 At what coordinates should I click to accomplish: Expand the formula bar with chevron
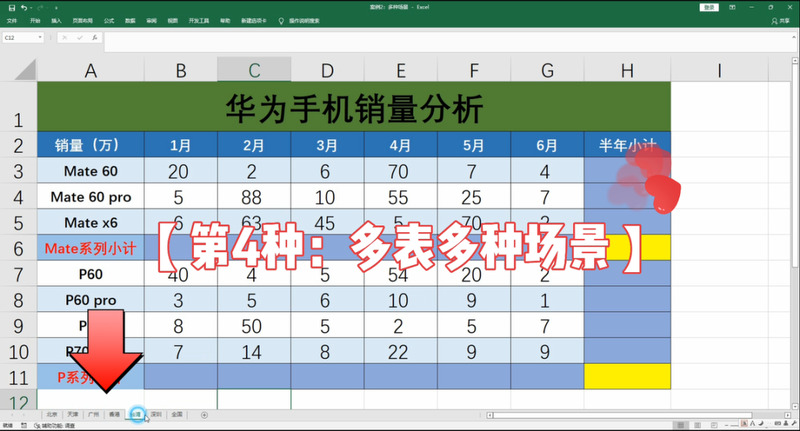(x=794, y=37)
